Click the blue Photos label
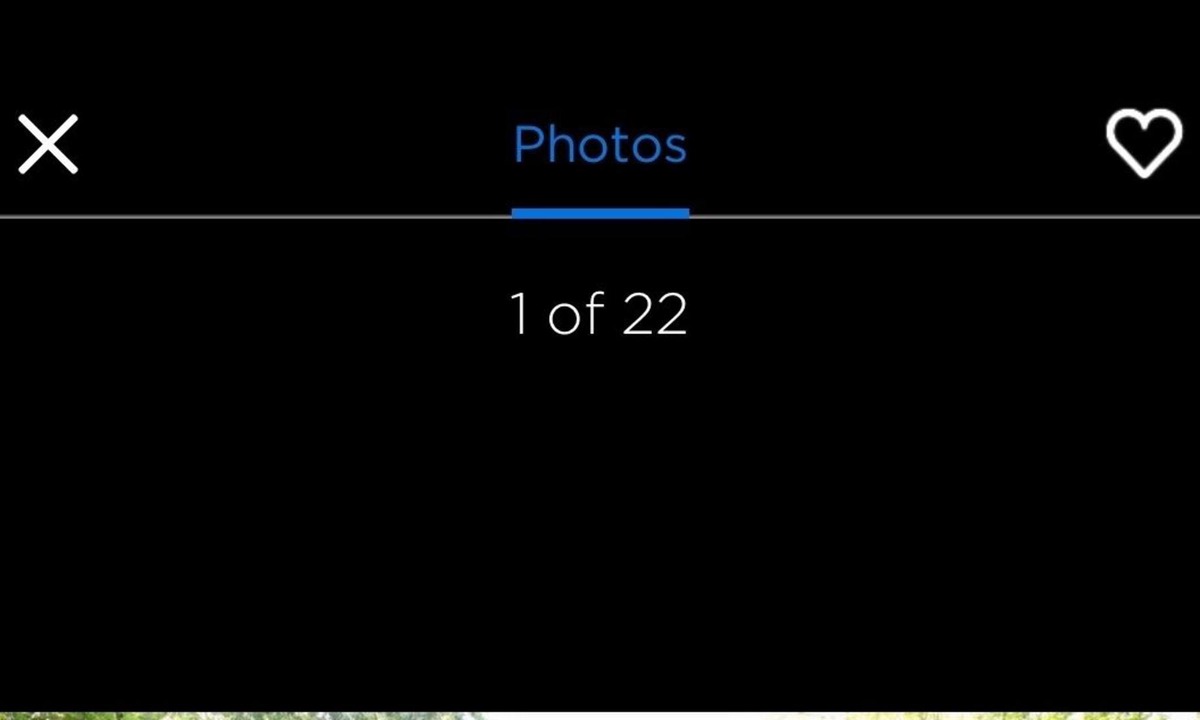The width and height of the screenshot is (1200, 720). coord(600,145)
